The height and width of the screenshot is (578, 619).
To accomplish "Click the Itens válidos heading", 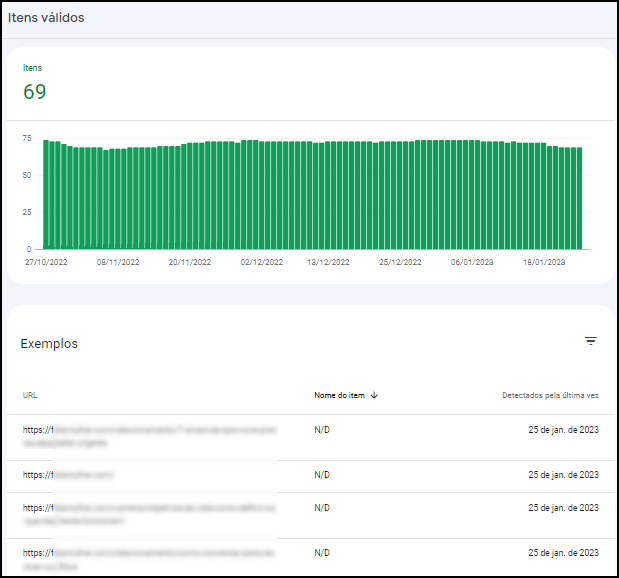I will [x=46, y=18].
